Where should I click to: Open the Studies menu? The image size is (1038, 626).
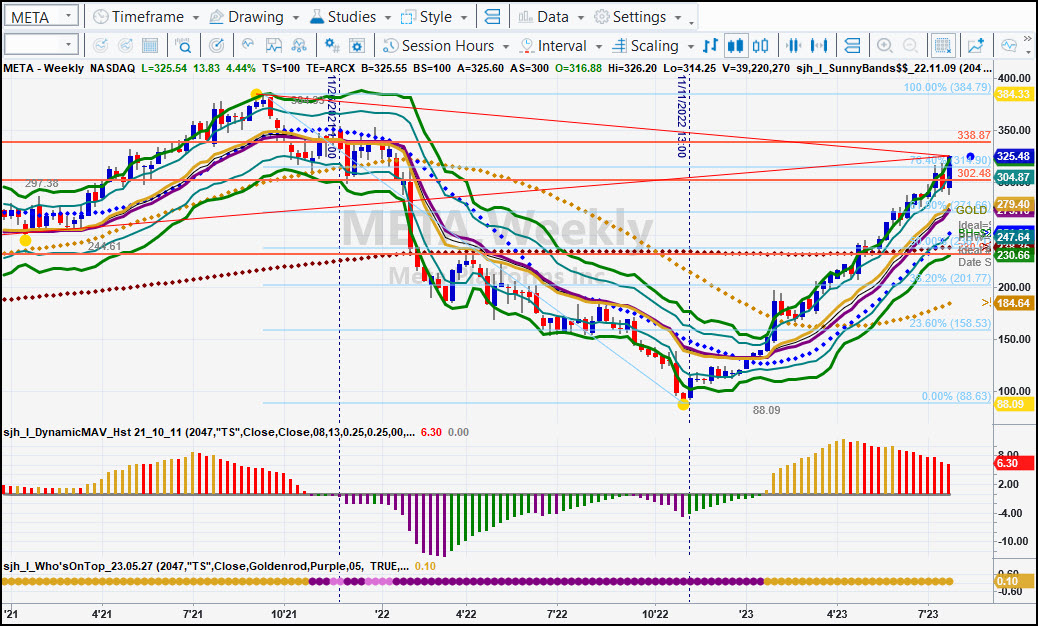350,17
